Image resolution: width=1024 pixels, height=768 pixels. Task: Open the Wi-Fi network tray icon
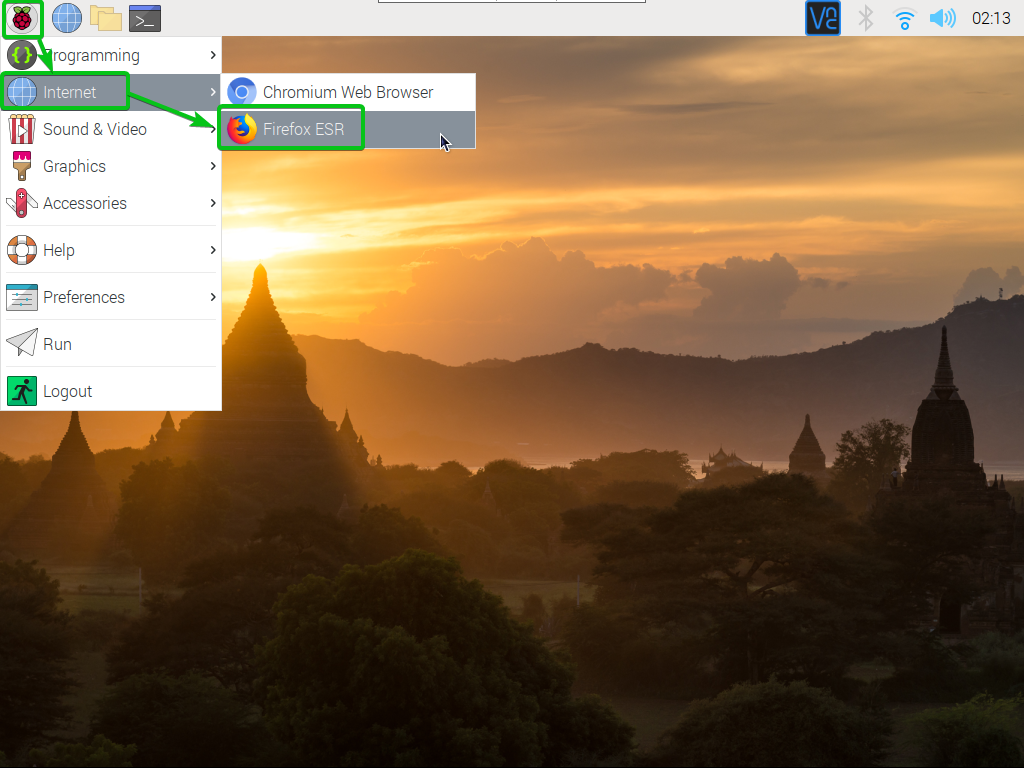pos(904,19)
